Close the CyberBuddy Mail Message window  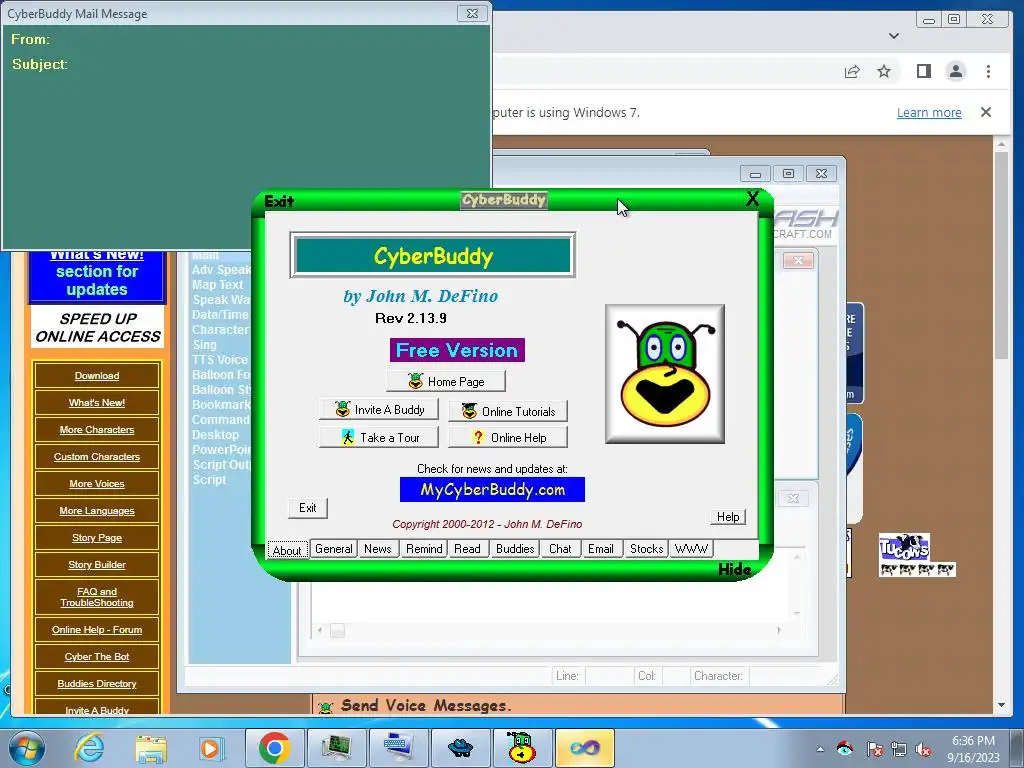point(472,13)
